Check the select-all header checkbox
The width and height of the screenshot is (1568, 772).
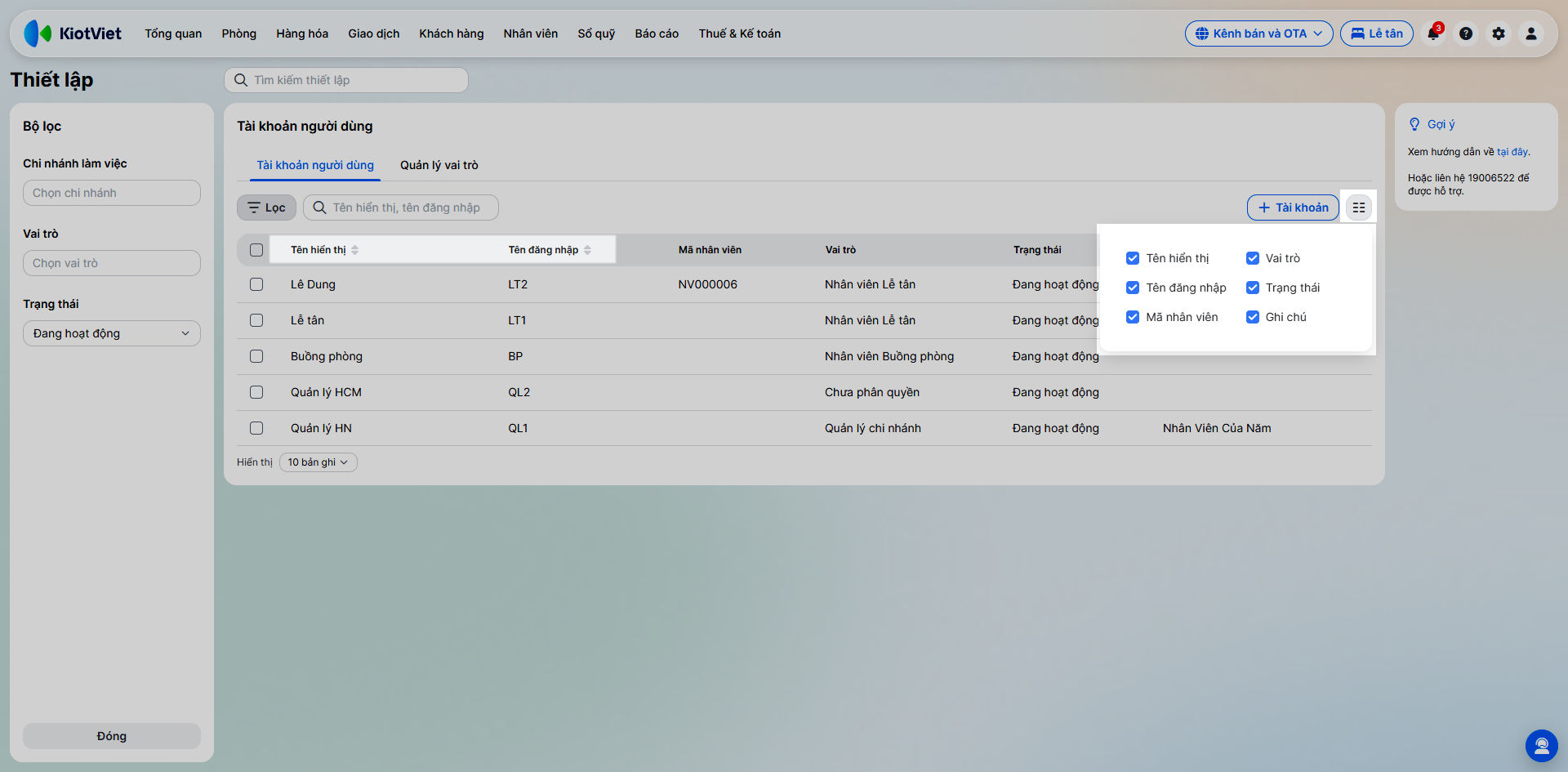pos(256,250)
